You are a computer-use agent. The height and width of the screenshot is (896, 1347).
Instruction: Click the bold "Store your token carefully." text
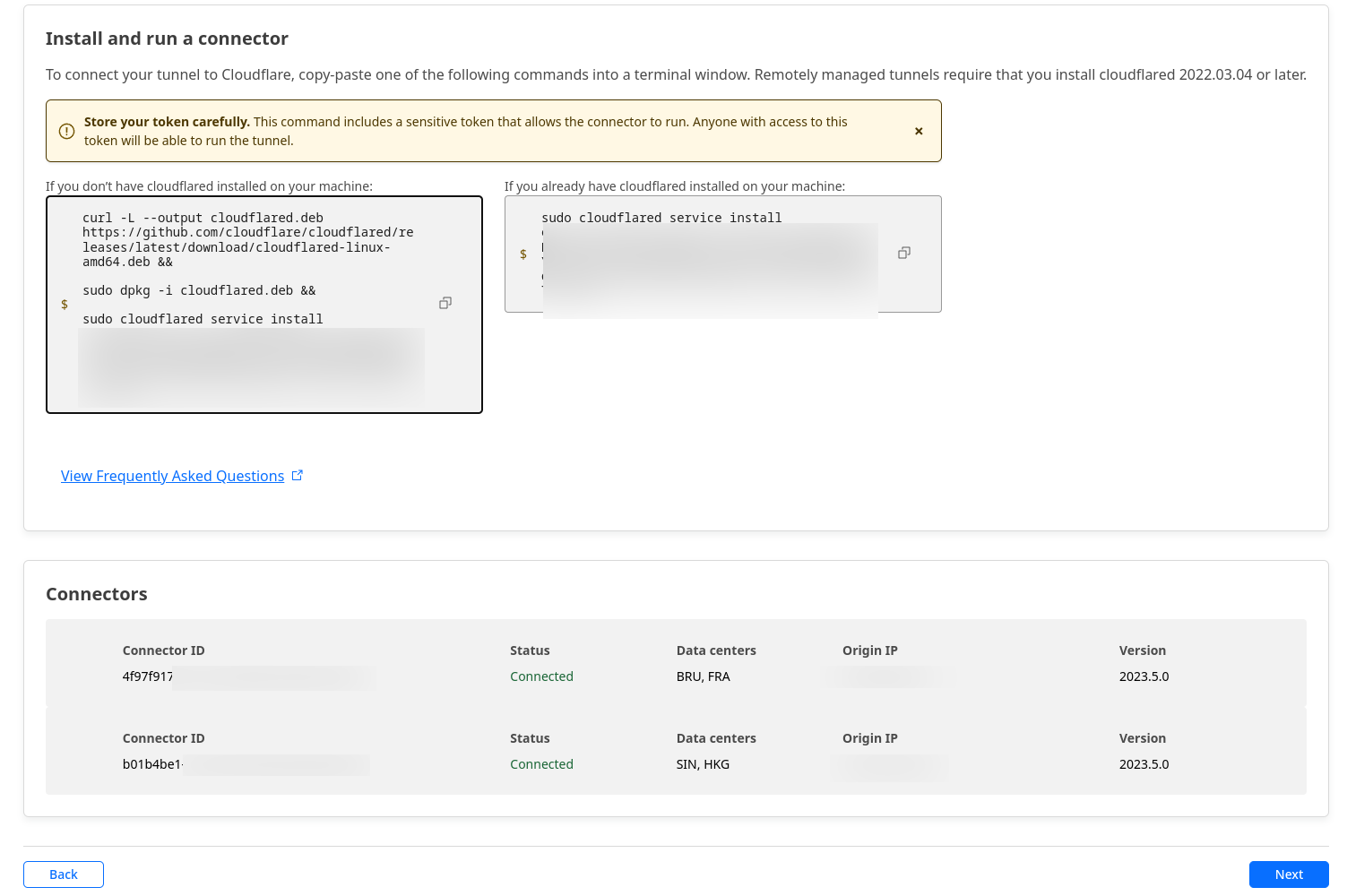coord(167,122)
